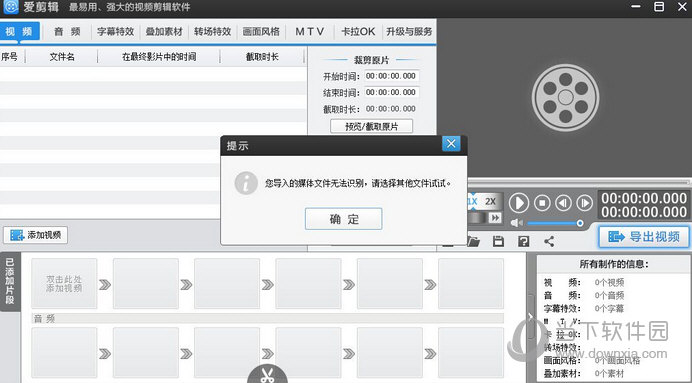Focus the 开始时间 time field
Screen dimensions: 692x383
coord(391,76)
